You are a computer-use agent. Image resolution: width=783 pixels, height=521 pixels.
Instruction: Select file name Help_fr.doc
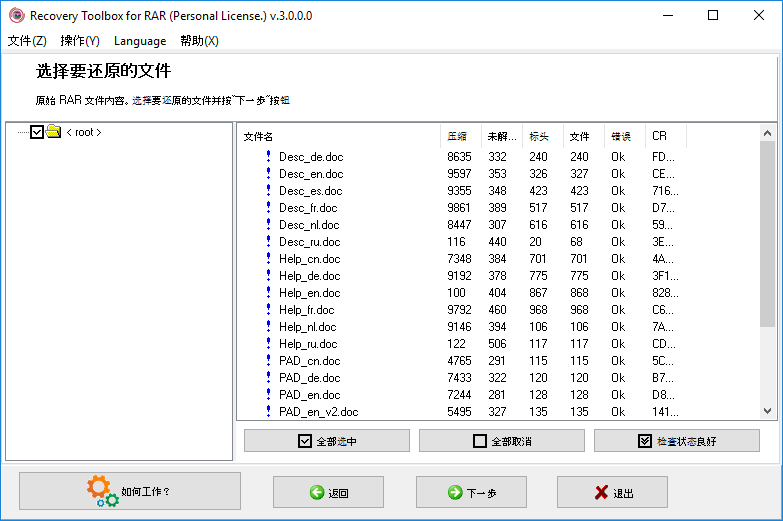tap(307, 310)
